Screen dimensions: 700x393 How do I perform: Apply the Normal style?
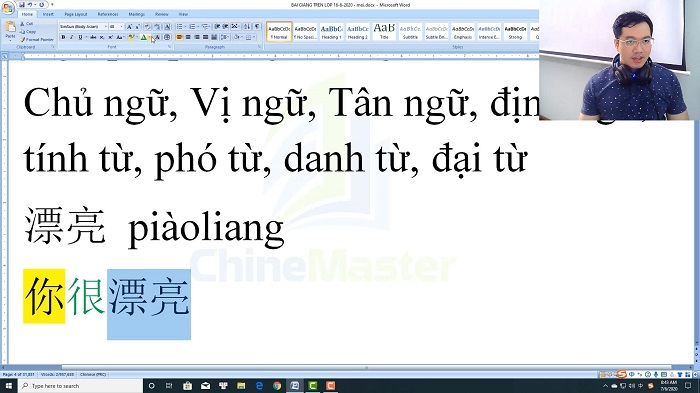[x=279, y=32]
